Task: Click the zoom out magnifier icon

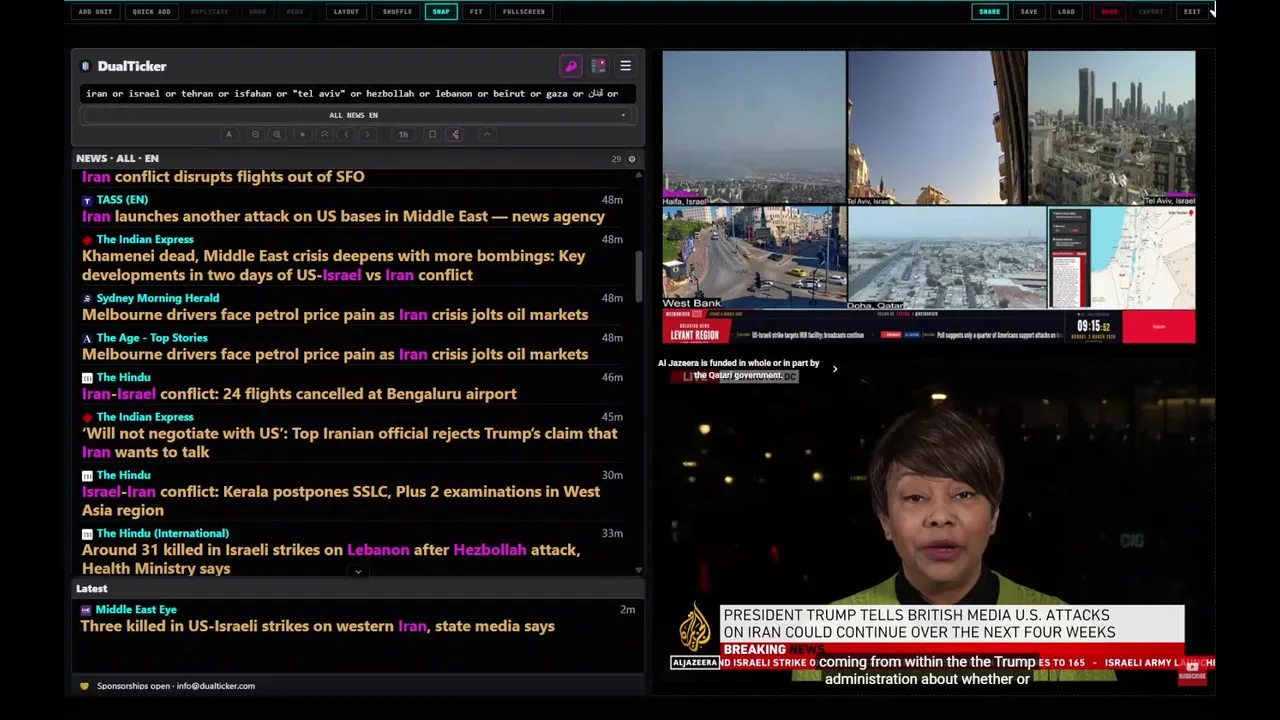Action: [x=255, y=134]
